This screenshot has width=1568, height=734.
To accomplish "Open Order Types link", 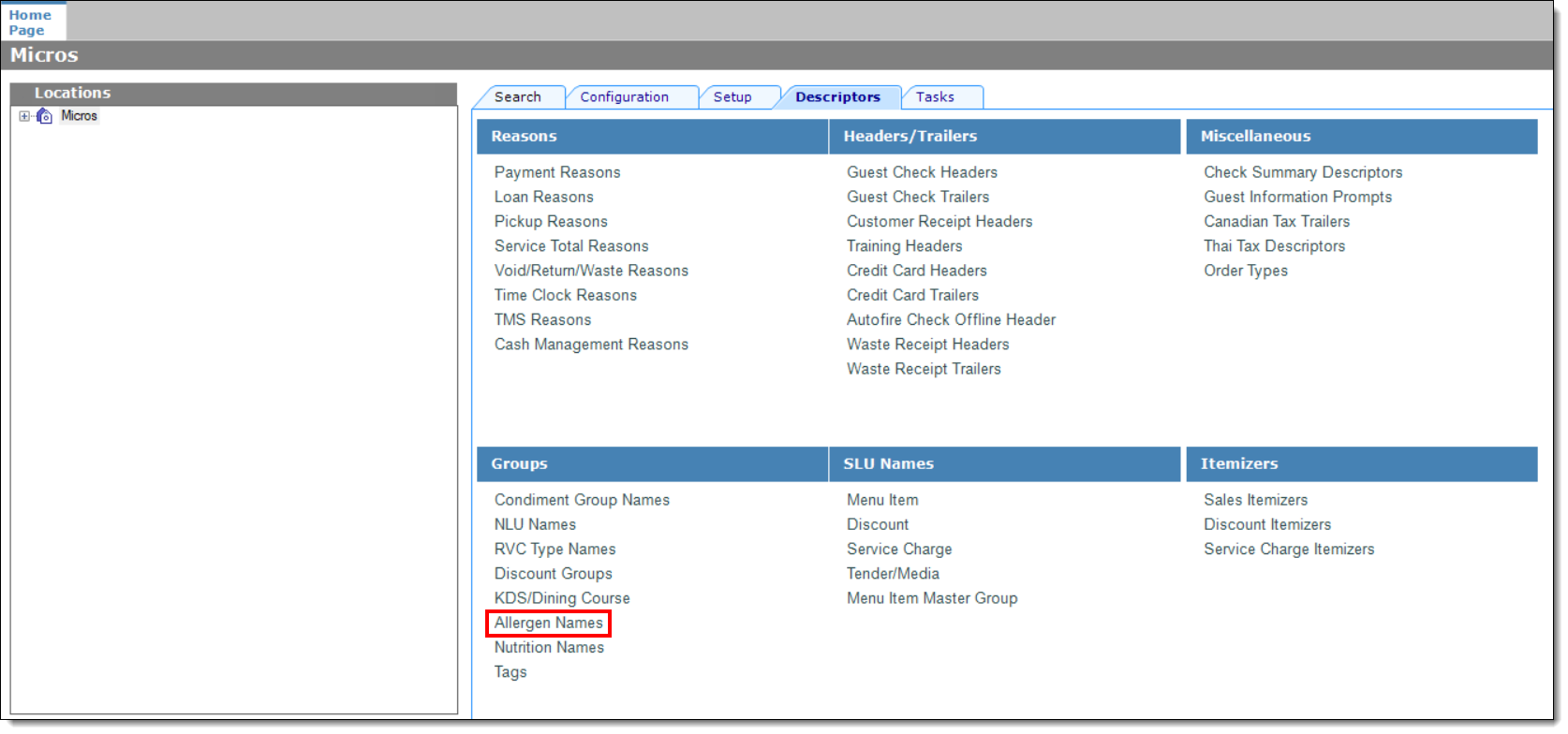I will point(1246,271).
